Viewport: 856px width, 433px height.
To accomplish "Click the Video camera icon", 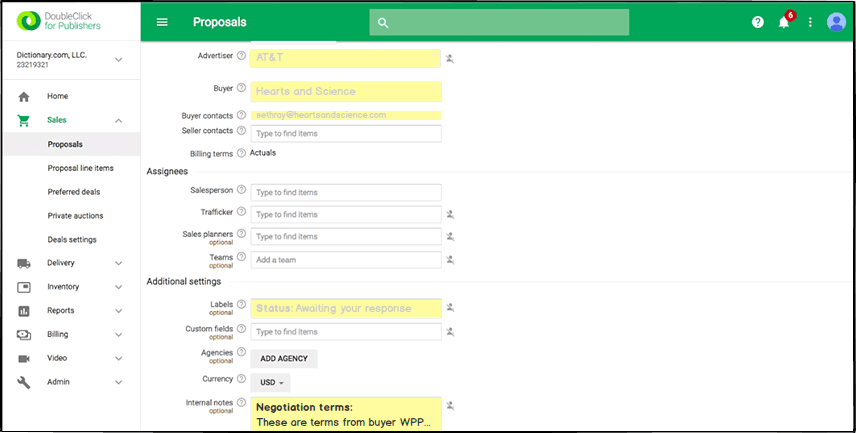I will tap(23, 359).
